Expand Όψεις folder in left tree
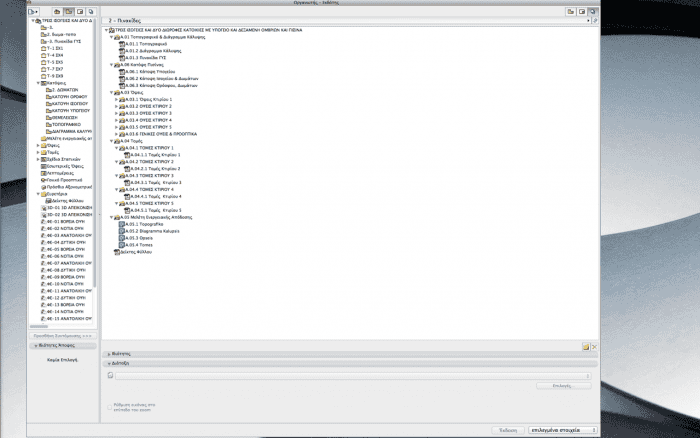 [x=38, y=146]
